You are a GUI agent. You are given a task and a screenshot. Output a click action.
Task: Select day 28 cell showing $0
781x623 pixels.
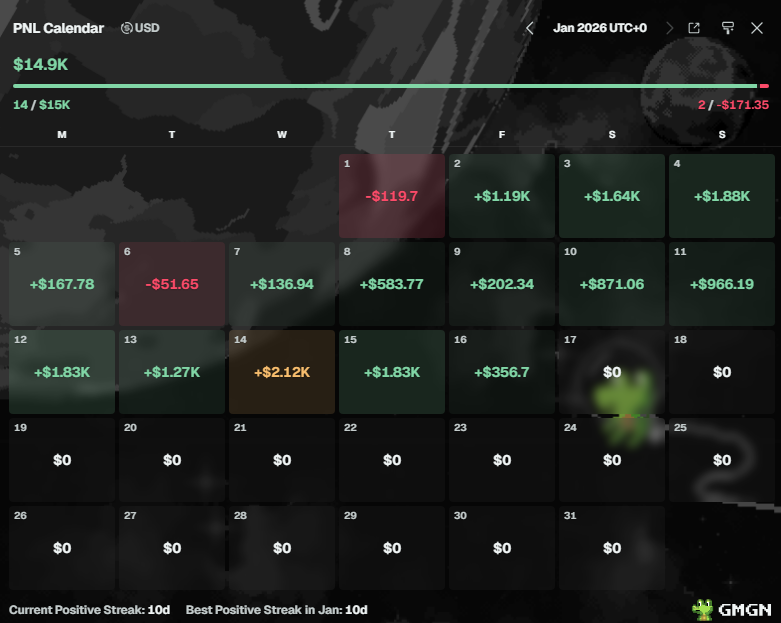click(x=282, y=548)
